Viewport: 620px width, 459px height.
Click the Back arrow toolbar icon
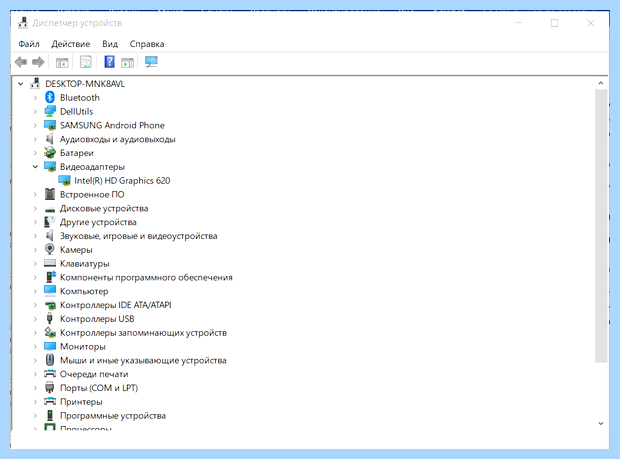tap(21, 62)
